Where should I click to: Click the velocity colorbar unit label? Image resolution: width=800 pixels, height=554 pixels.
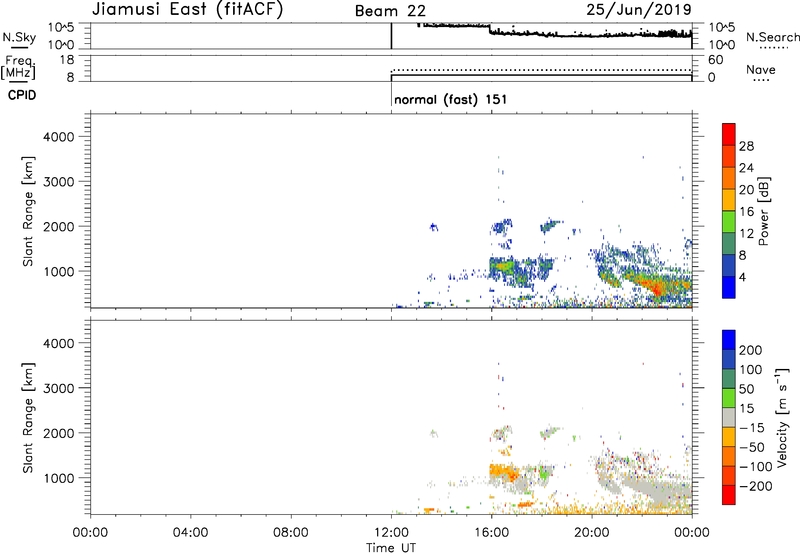click(782, 417)
